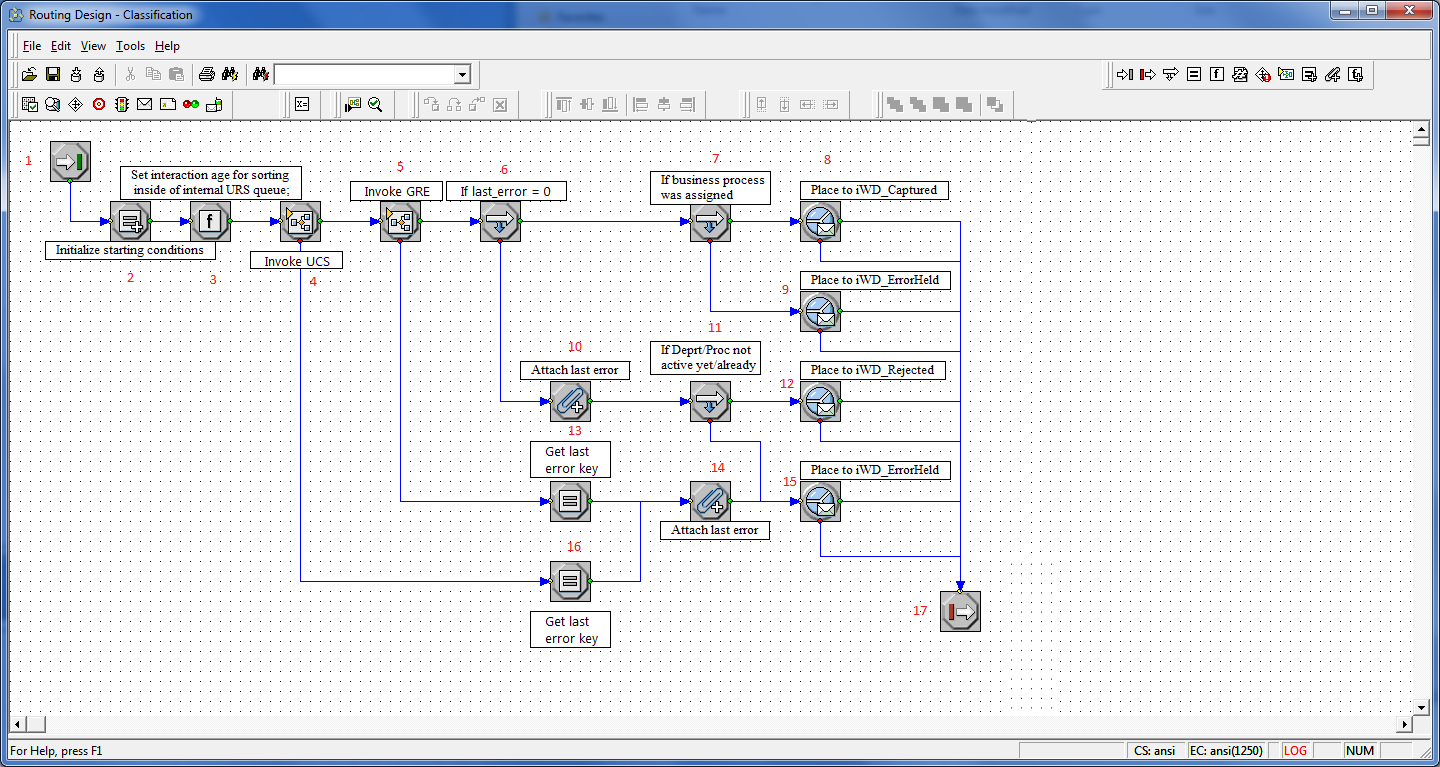1440x767 pixels.
Task: Click the 'Place to iWD_Rejected' label
Action: pos(872,370)
